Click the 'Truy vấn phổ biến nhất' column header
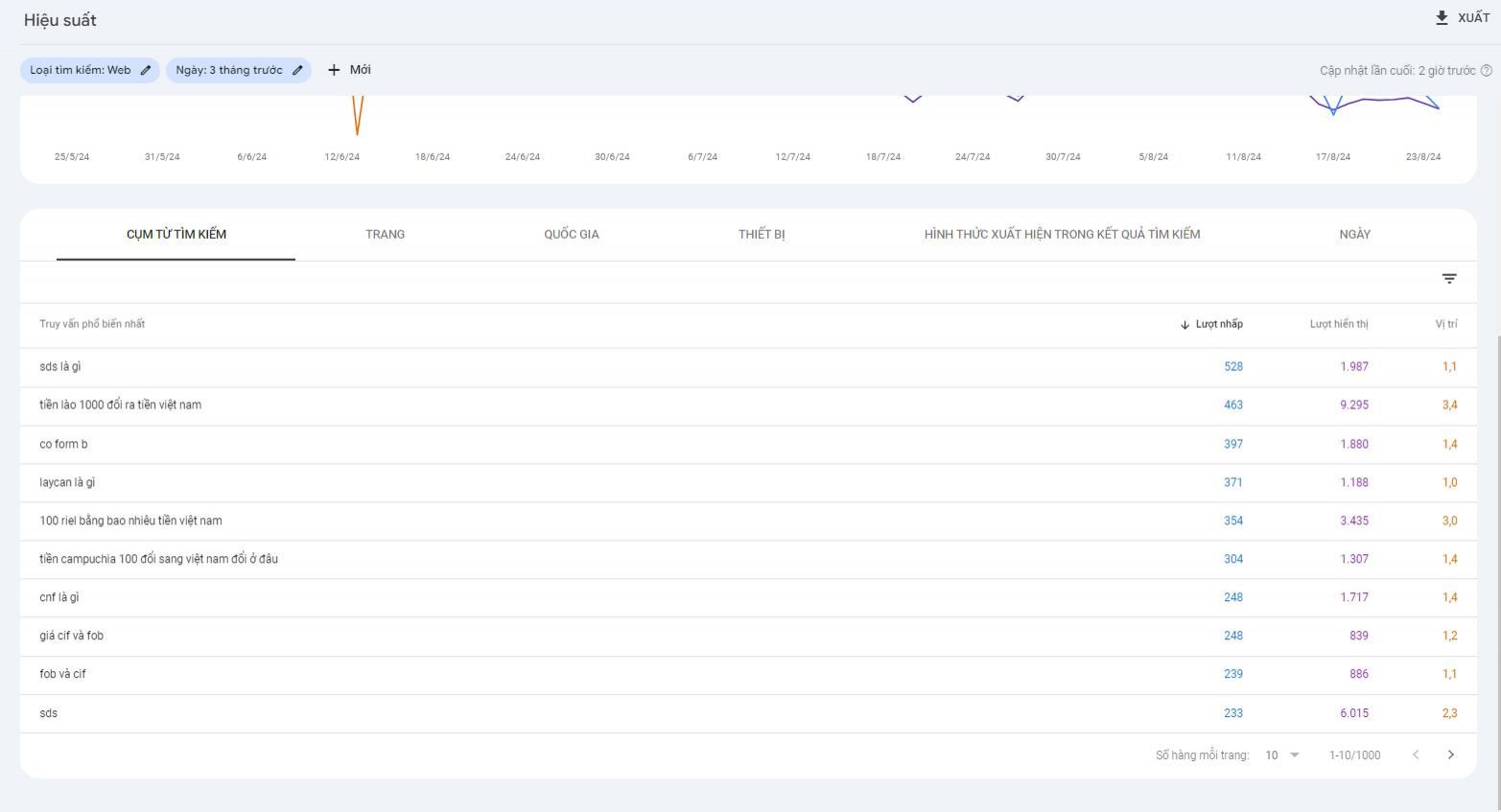Image resolution: width=1501 pixels, height=812 pixels. (x=92, y=324)
